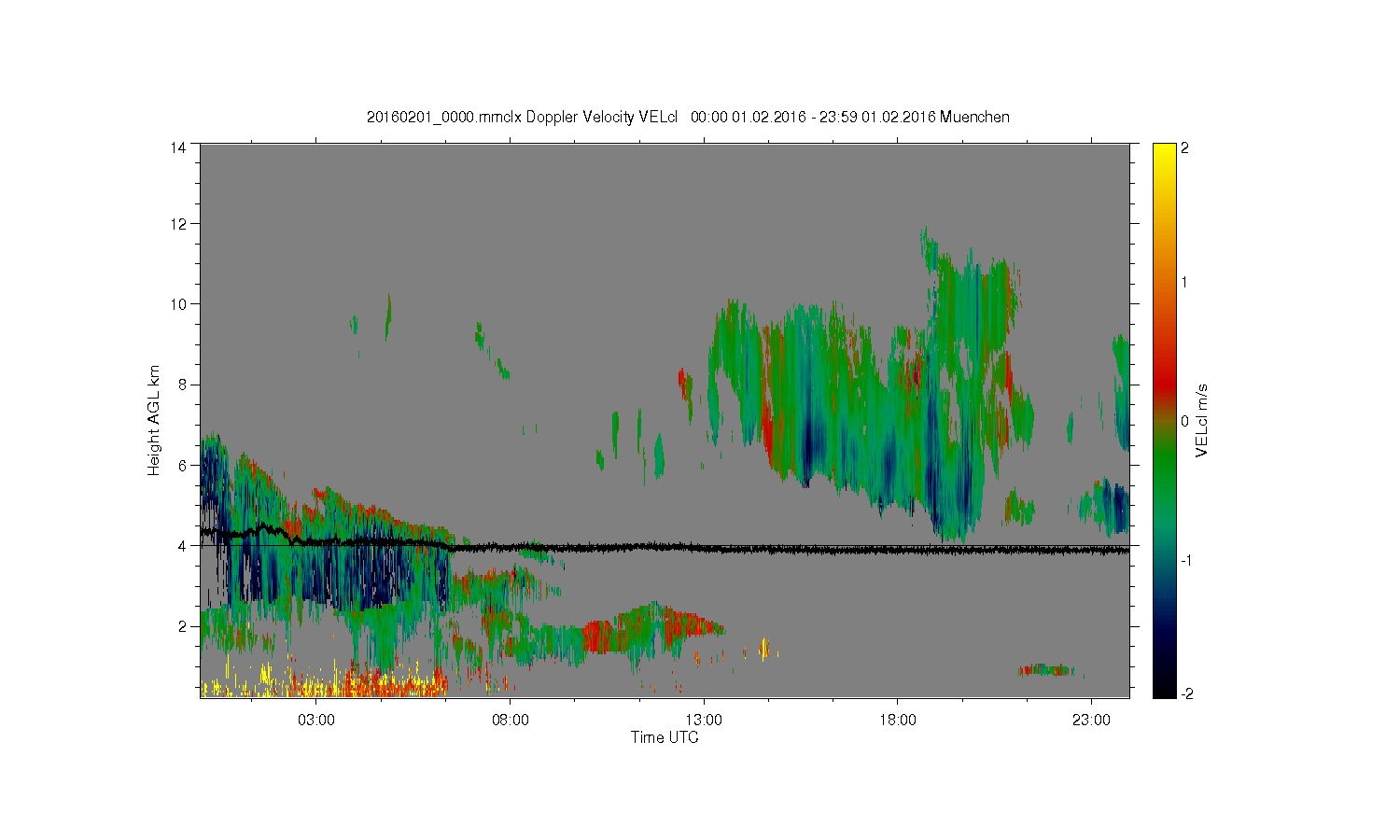Click the 'Time UTC' x-axis label

[665, 737]
